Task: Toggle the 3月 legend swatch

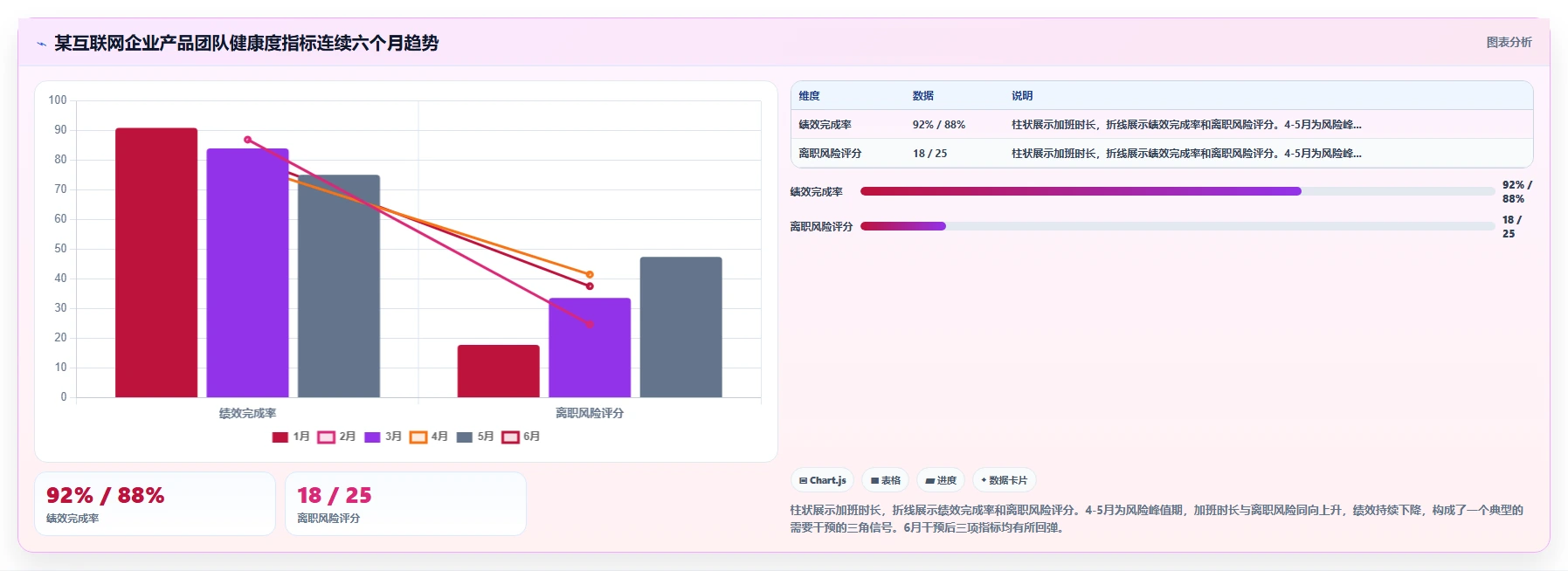Action: 372,437
